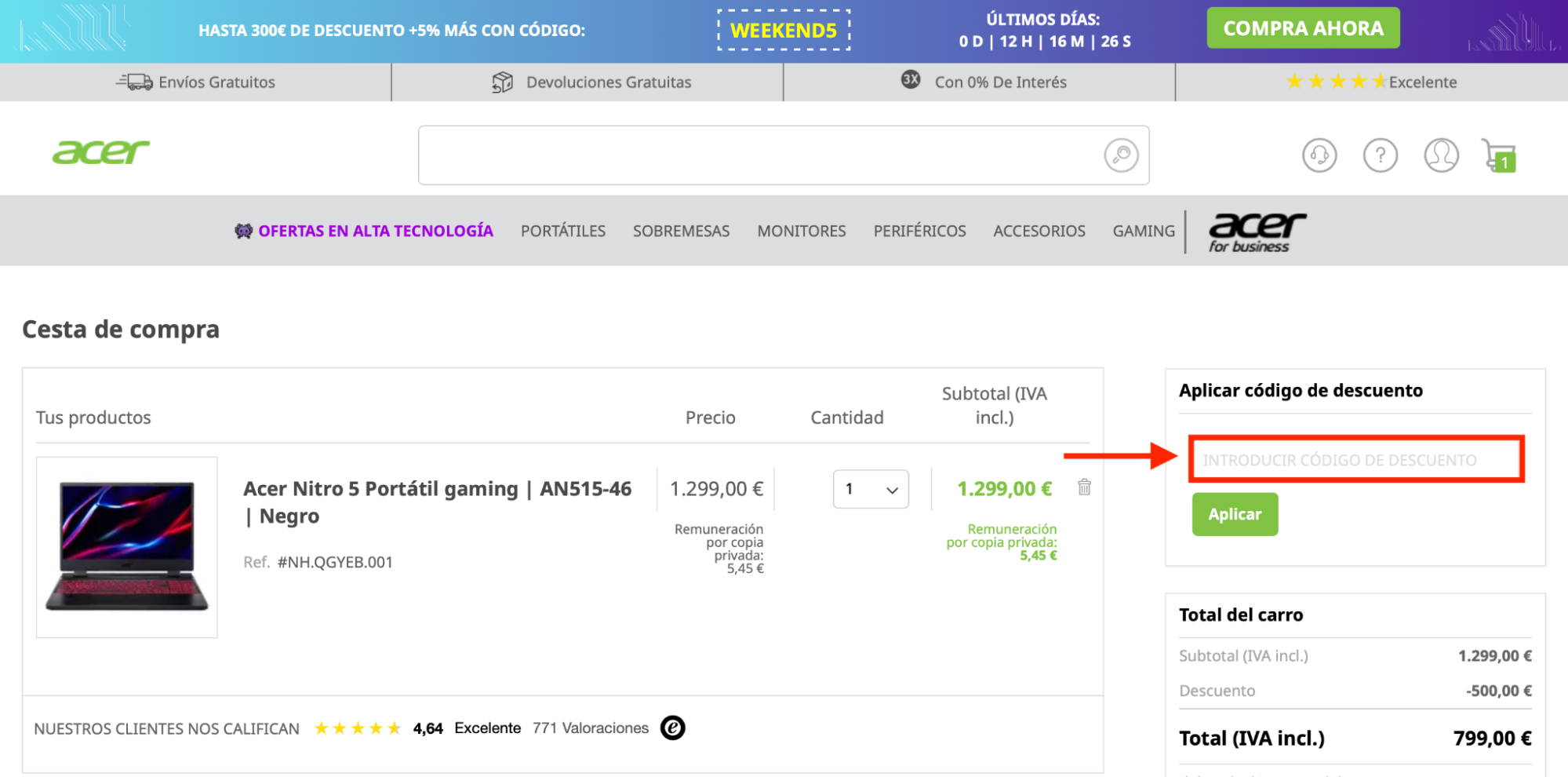Image resolution: width=1568 pixels, height=777 pixels.
Task: Click the 771 Valoraciones text
Action: 591,728
